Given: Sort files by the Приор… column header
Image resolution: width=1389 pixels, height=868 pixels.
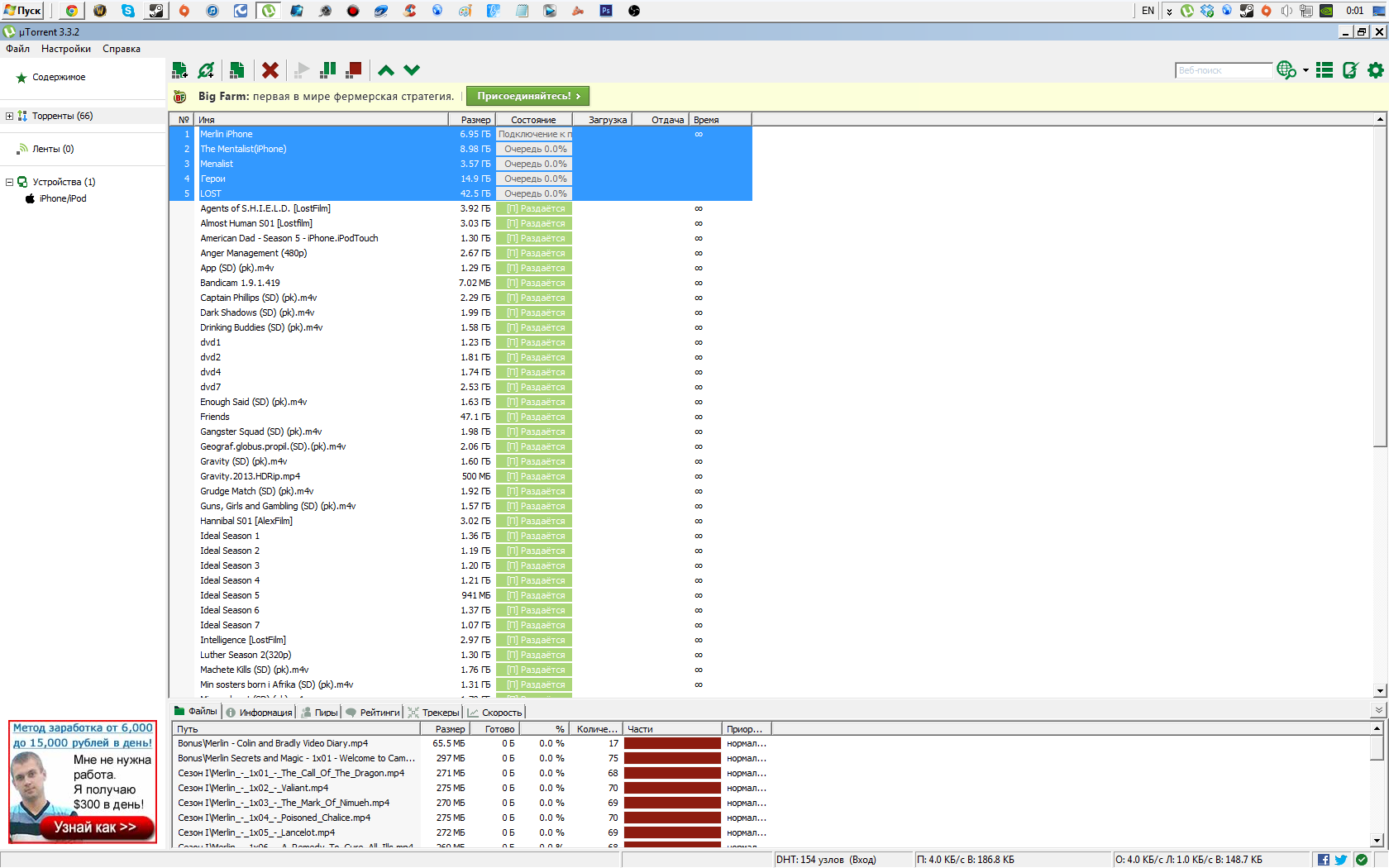Looking at the screenshot, I should click(748, 729).
